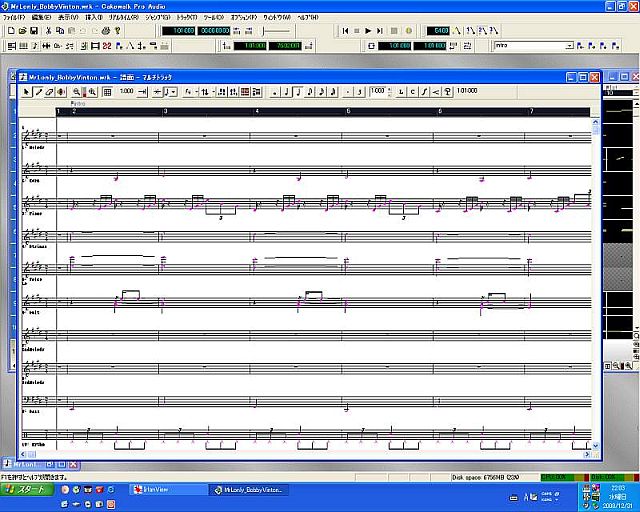The image size is (640, 512).
Task: Choose the Draw pencil tool in staff toolbar
Action: [x=38, y=92]
